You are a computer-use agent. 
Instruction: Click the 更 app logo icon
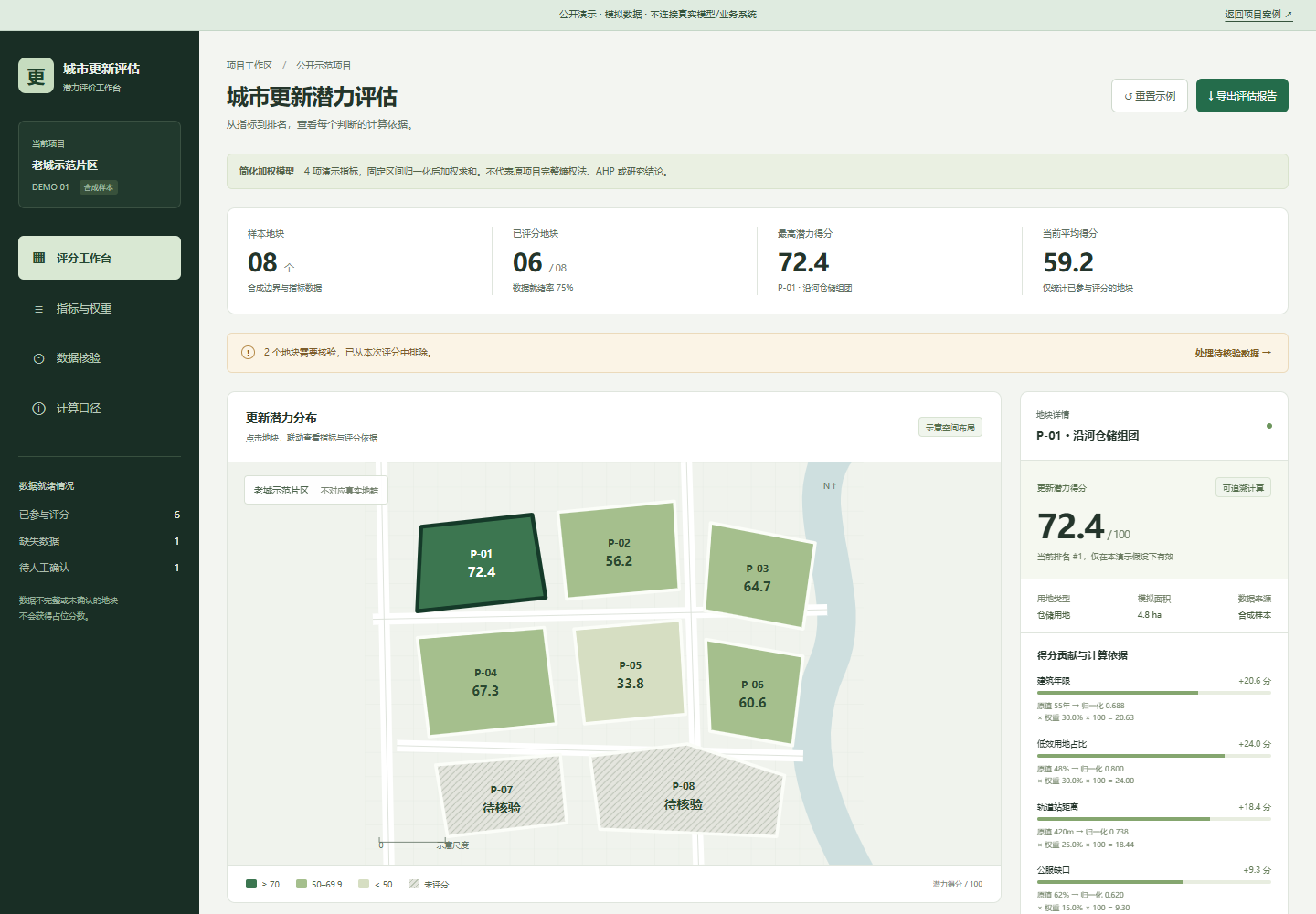click(x=37, y=76)
